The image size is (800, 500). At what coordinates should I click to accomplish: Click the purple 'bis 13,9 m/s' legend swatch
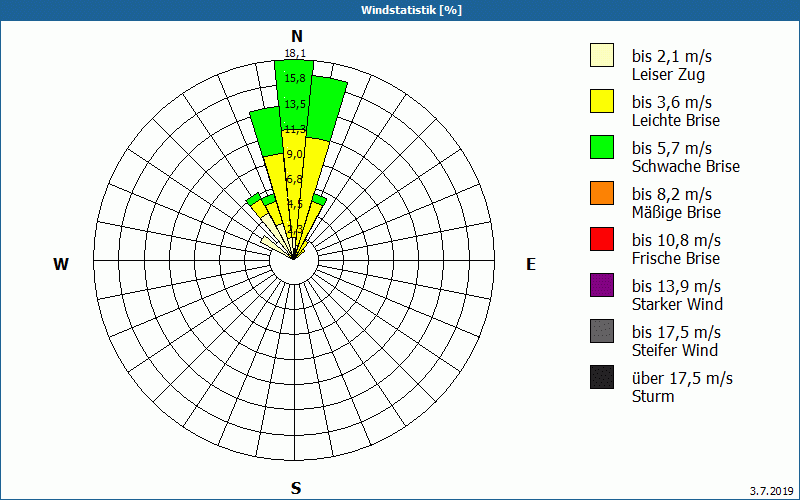(602, 285)
